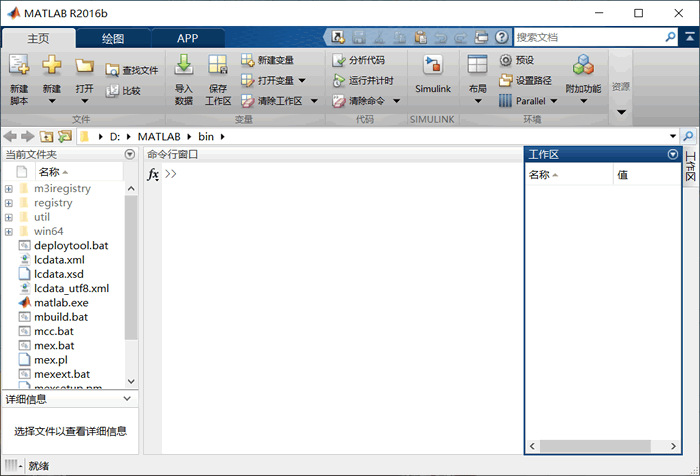Click the Back arrow in the address bar

point(10,136)
